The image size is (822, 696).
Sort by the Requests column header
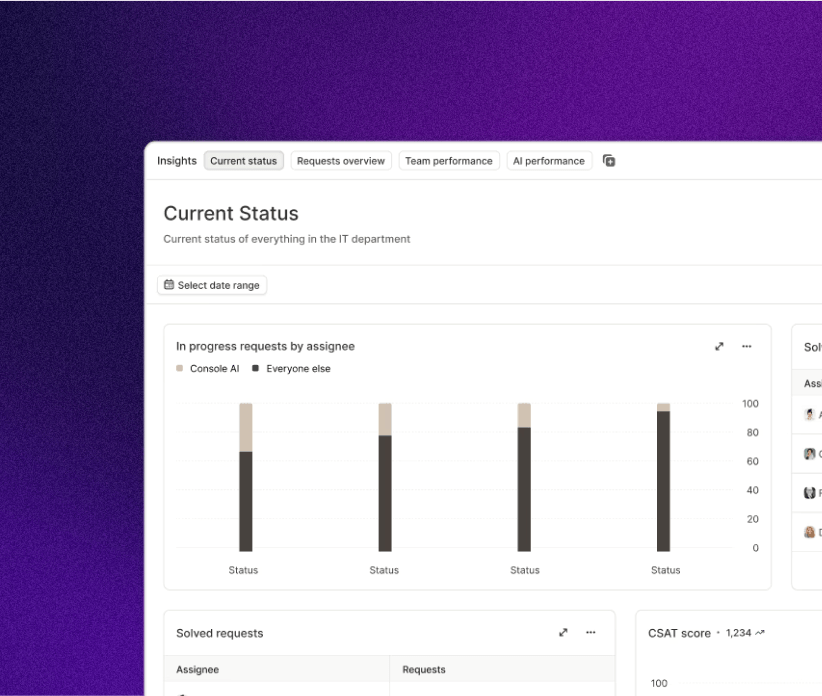[424, 670]
